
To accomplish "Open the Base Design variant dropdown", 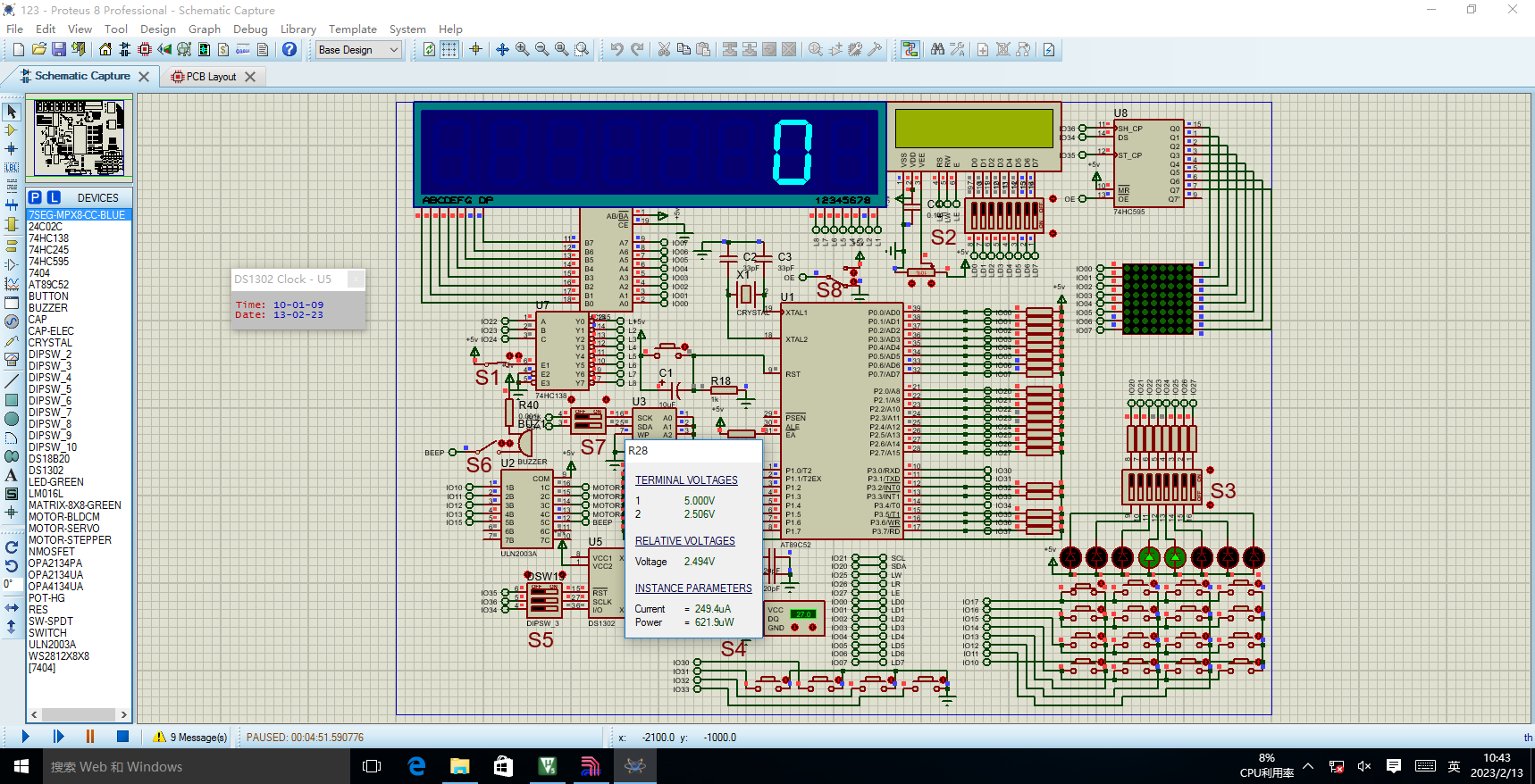I will 358,50.
